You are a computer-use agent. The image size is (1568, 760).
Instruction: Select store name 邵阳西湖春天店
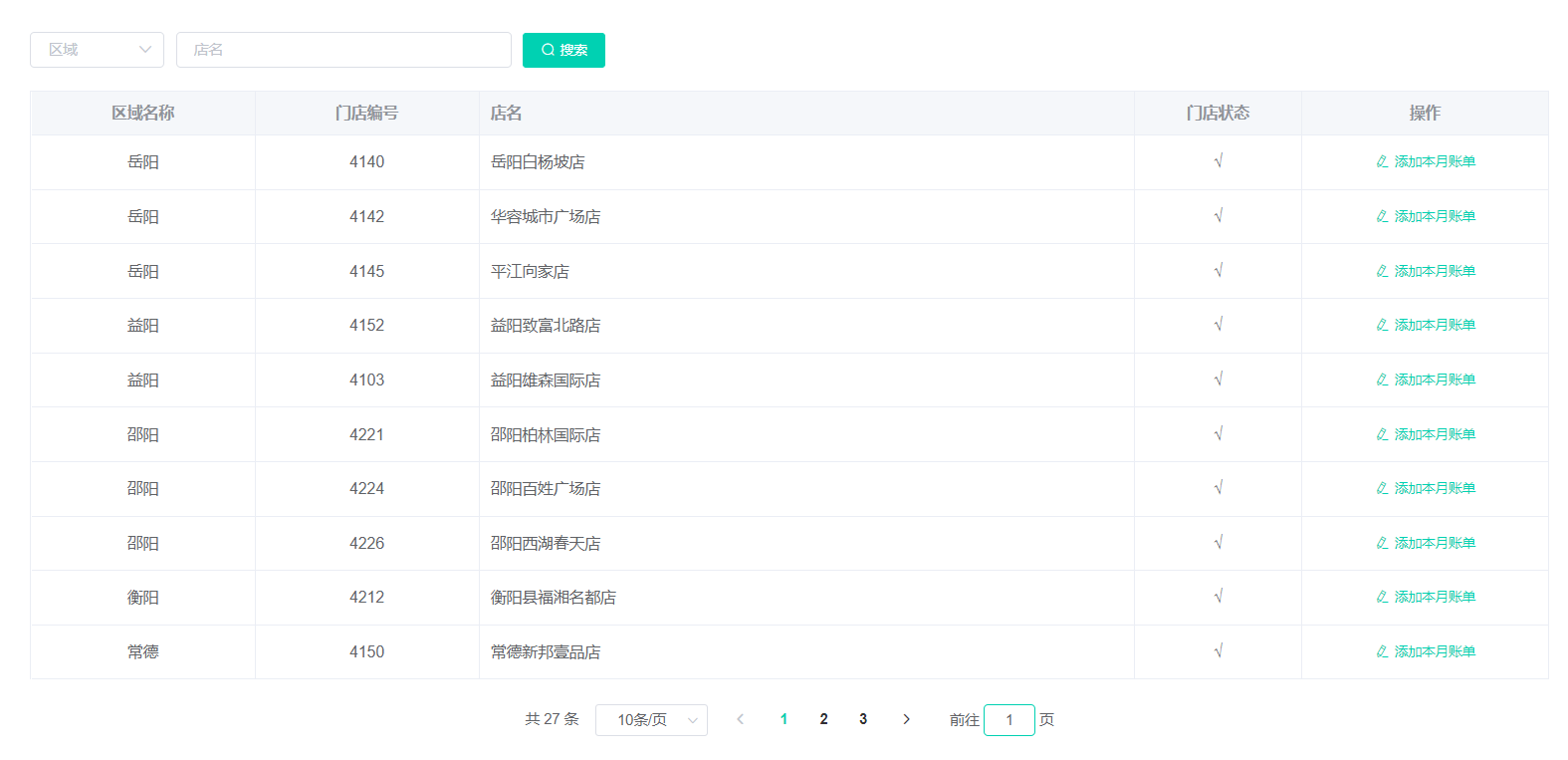[546, 544]
